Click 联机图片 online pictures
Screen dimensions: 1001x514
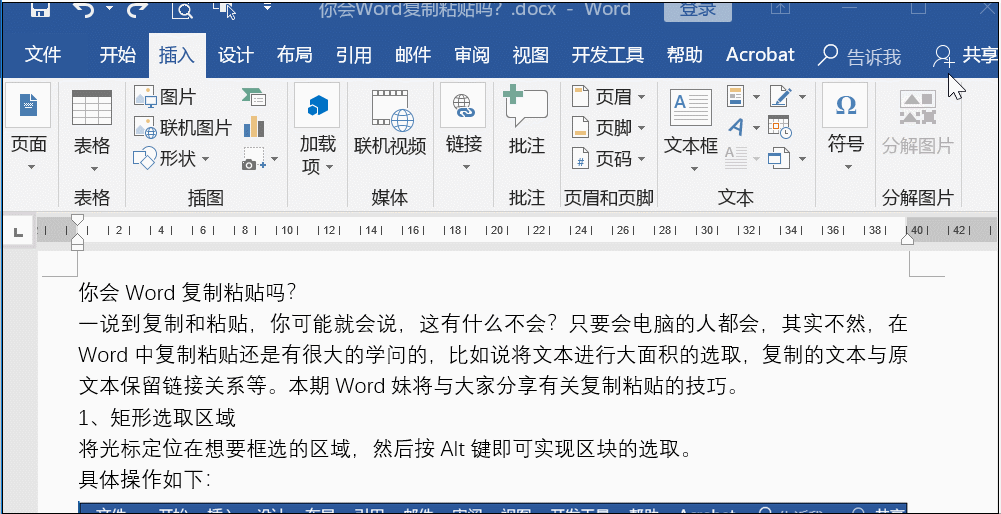coord(182,128)
